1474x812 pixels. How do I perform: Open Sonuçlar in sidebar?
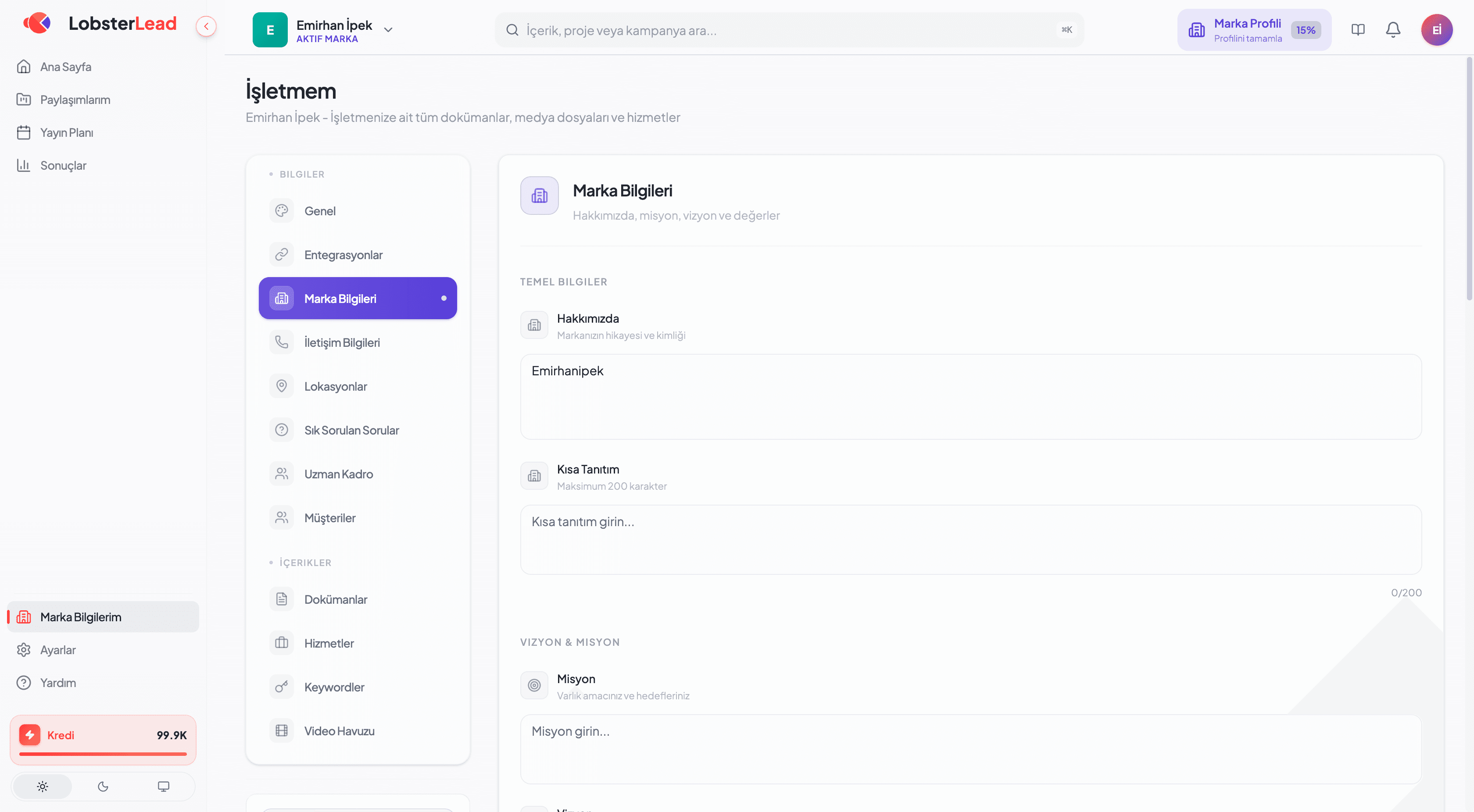point(103,165)
